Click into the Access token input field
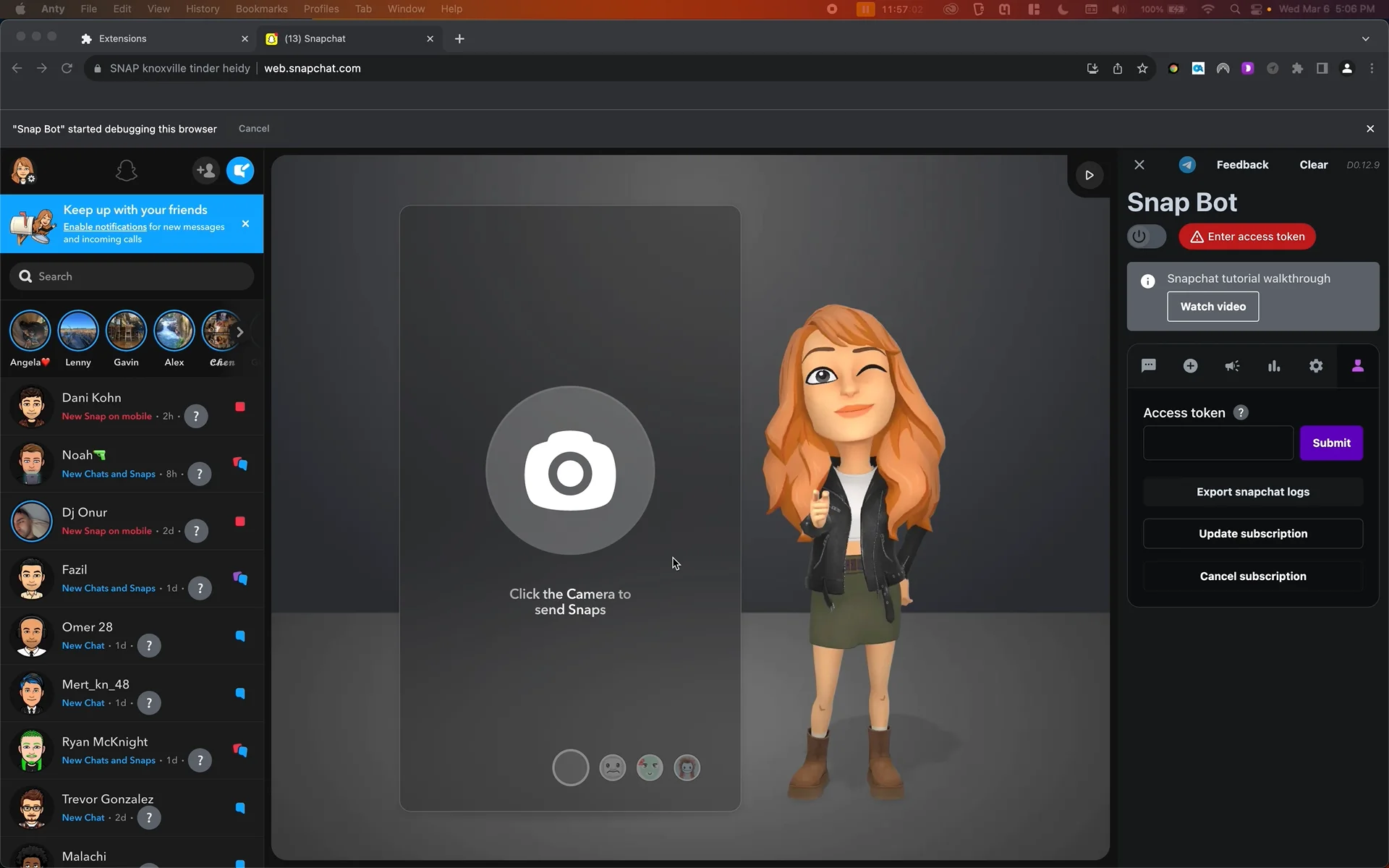 [x=1218, y=443]
